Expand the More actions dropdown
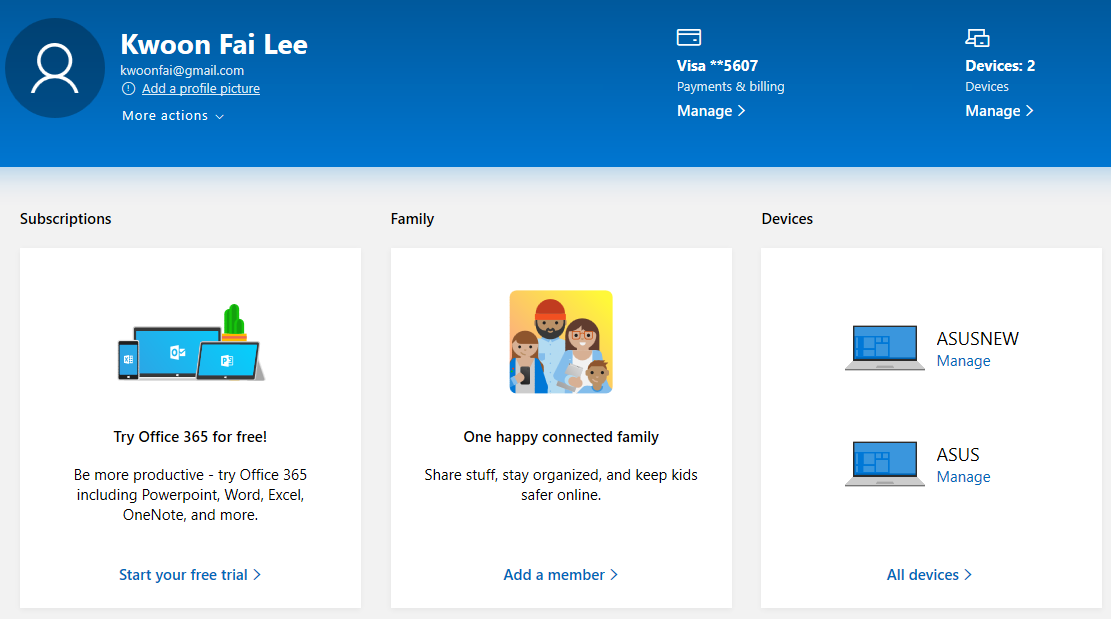This screenshot has height=619, width=1111. pyautogui.click(x=172, y=116)
